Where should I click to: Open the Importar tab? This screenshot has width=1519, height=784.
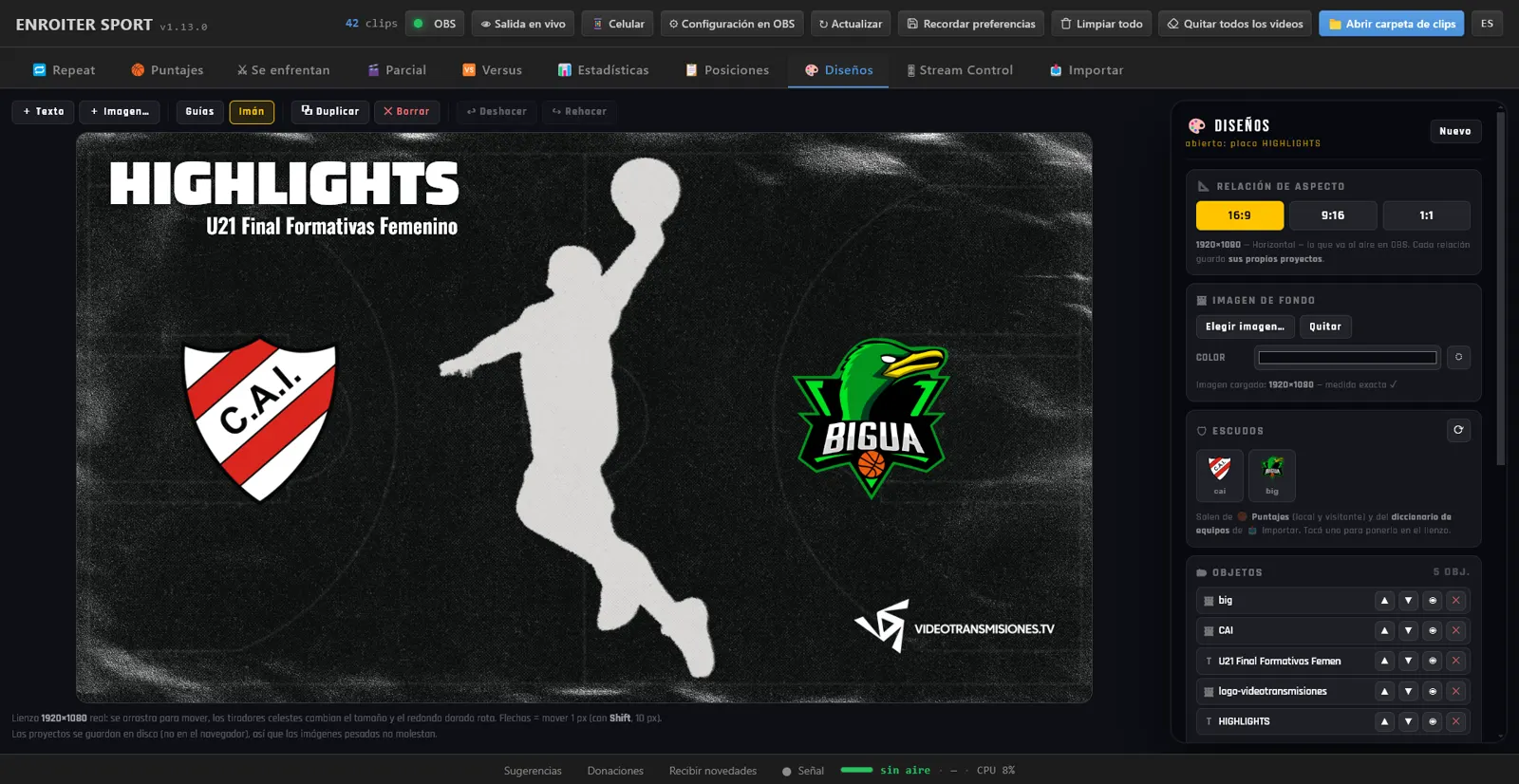(x=1086, y=70)
